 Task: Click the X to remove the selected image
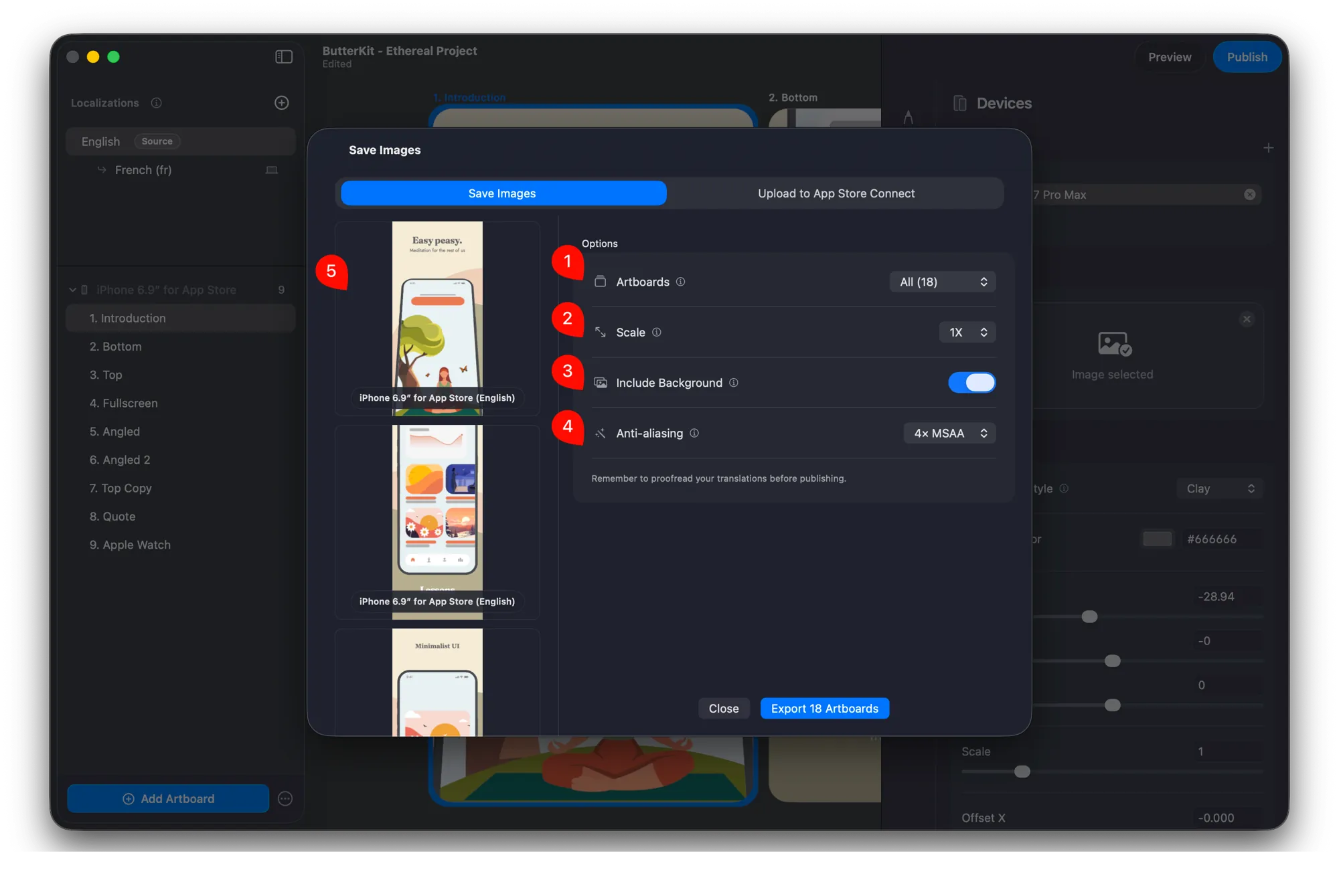[x=1247, y=319]
